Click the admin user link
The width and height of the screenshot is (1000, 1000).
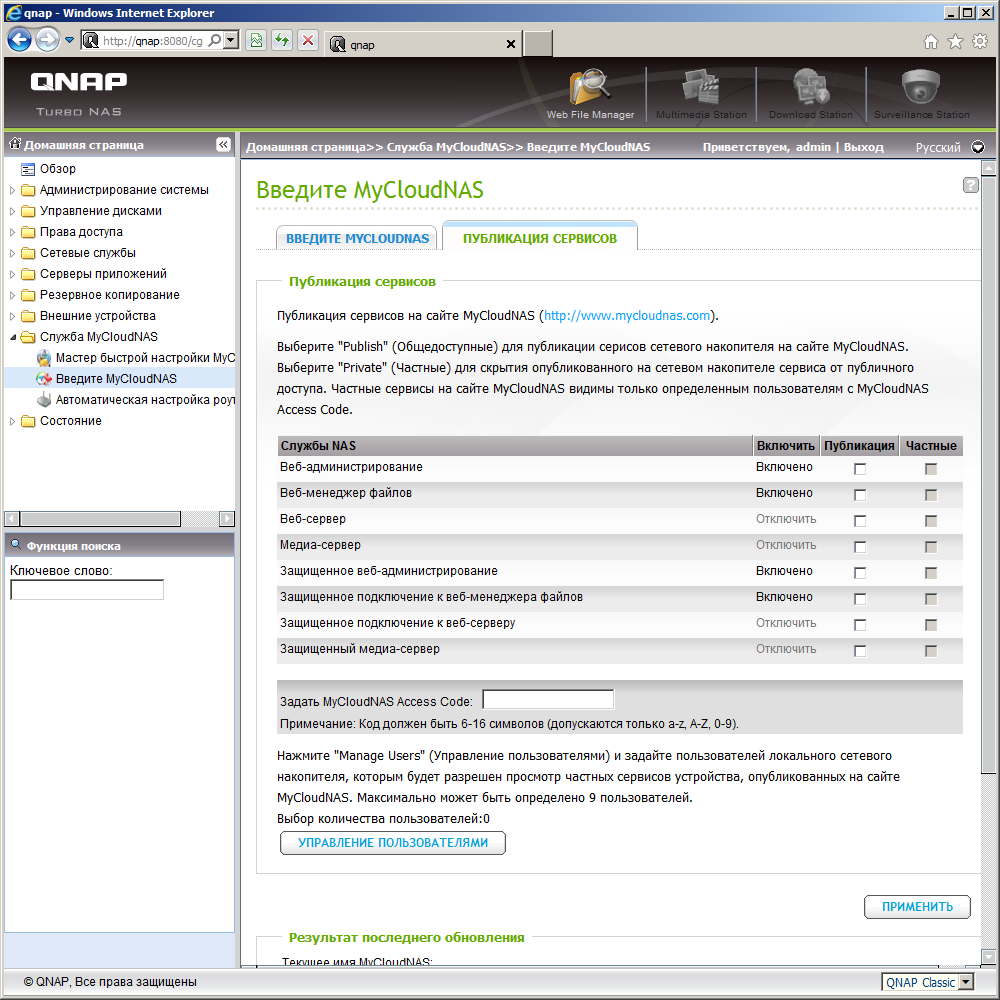(x=813, y=147)
